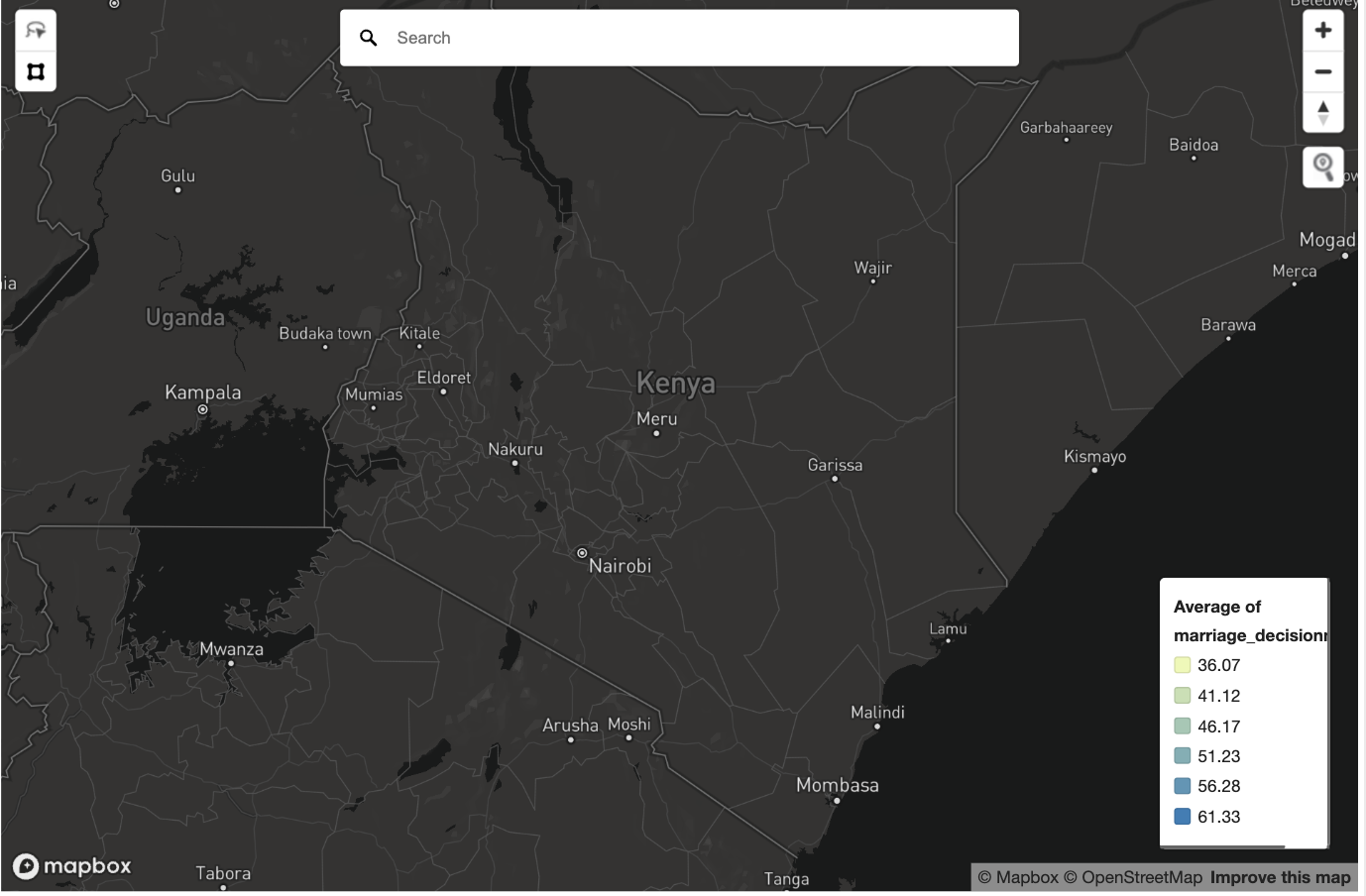This screenshot has height=896, width=1366.
Task: Select the freehand lasso selection tool
Action: pos(35,31)
